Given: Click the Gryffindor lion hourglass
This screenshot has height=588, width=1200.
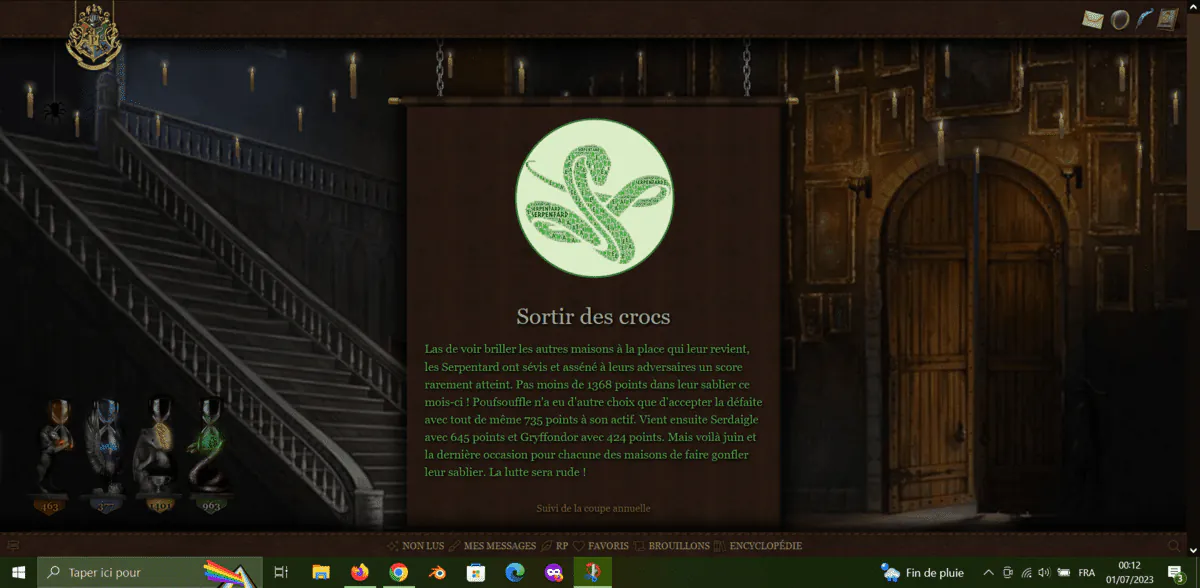Looking at the screenshot, I should point(57,446).
